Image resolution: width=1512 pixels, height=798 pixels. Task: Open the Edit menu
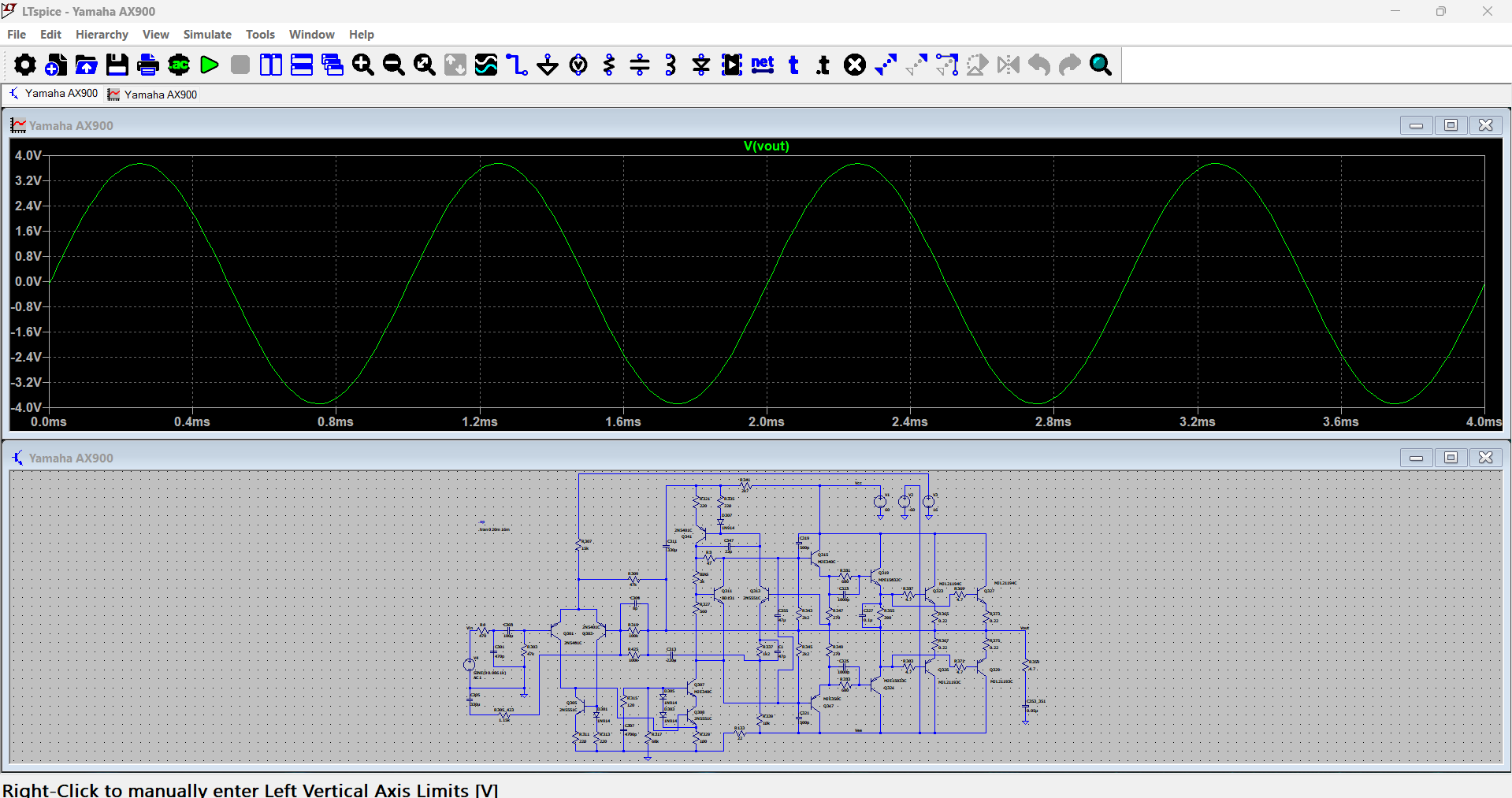click(x=50, y=35)
